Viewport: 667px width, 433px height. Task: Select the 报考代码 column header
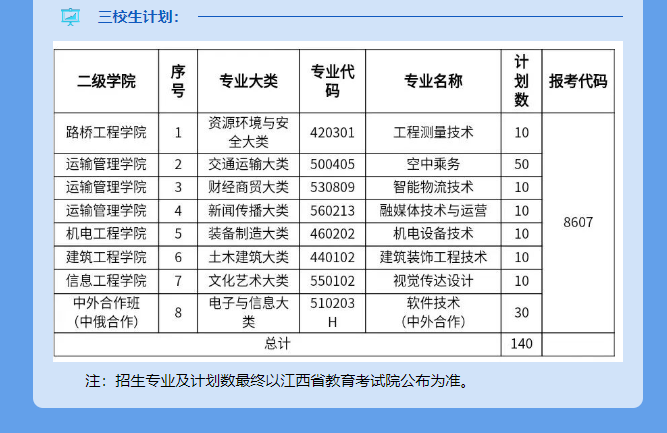(x=578, y=81)
